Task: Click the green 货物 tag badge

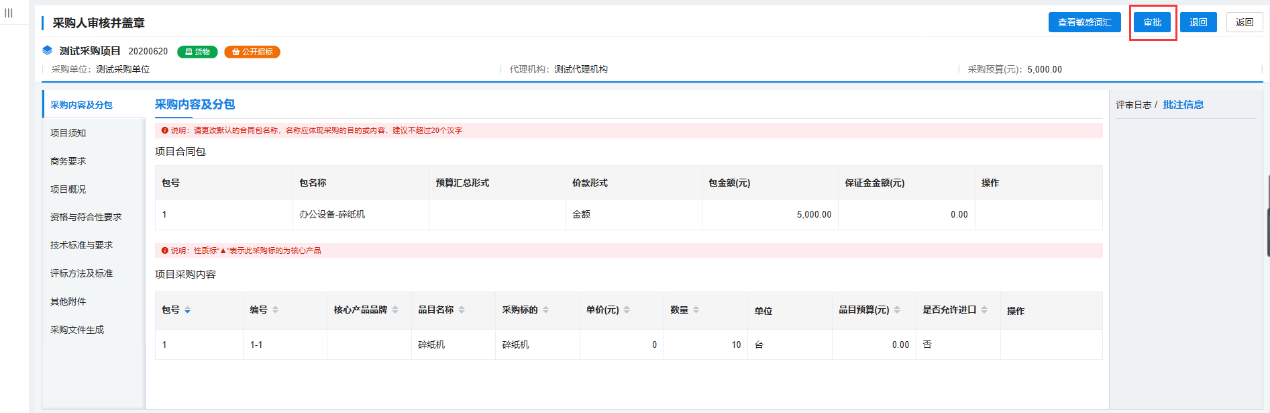Action: 197,51
